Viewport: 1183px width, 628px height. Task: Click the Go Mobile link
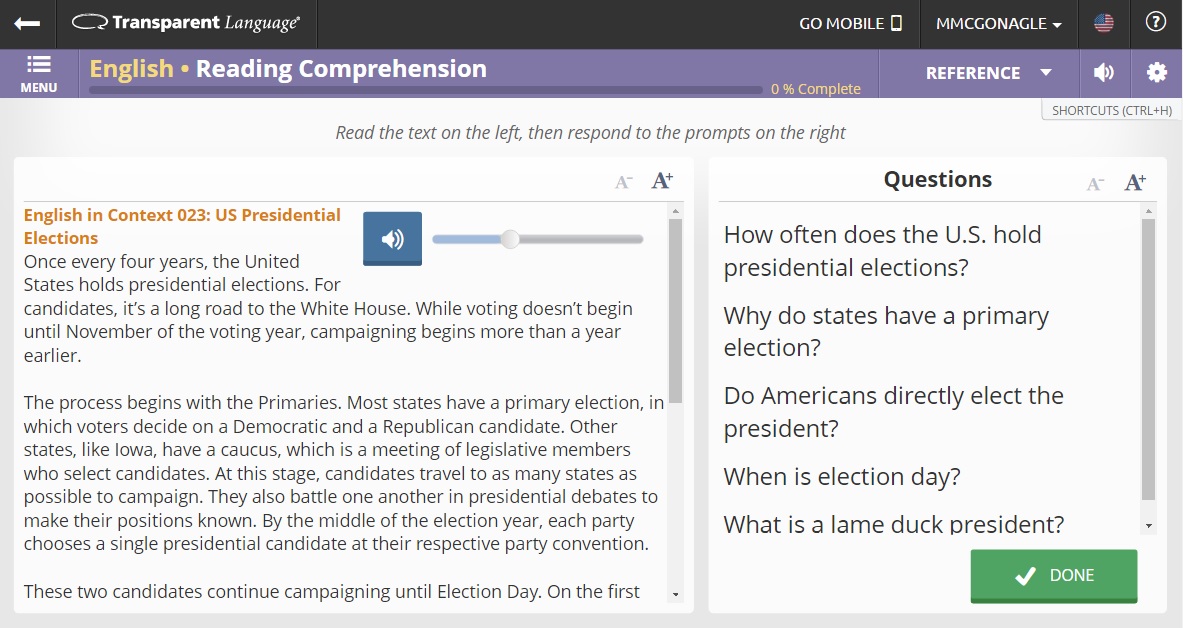click(850, 23)
